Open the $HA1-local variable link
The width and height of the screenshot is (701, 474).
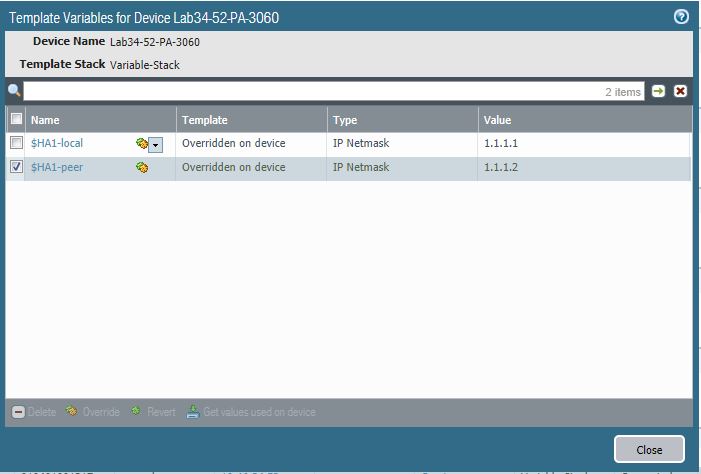click(x=57, y=144)
